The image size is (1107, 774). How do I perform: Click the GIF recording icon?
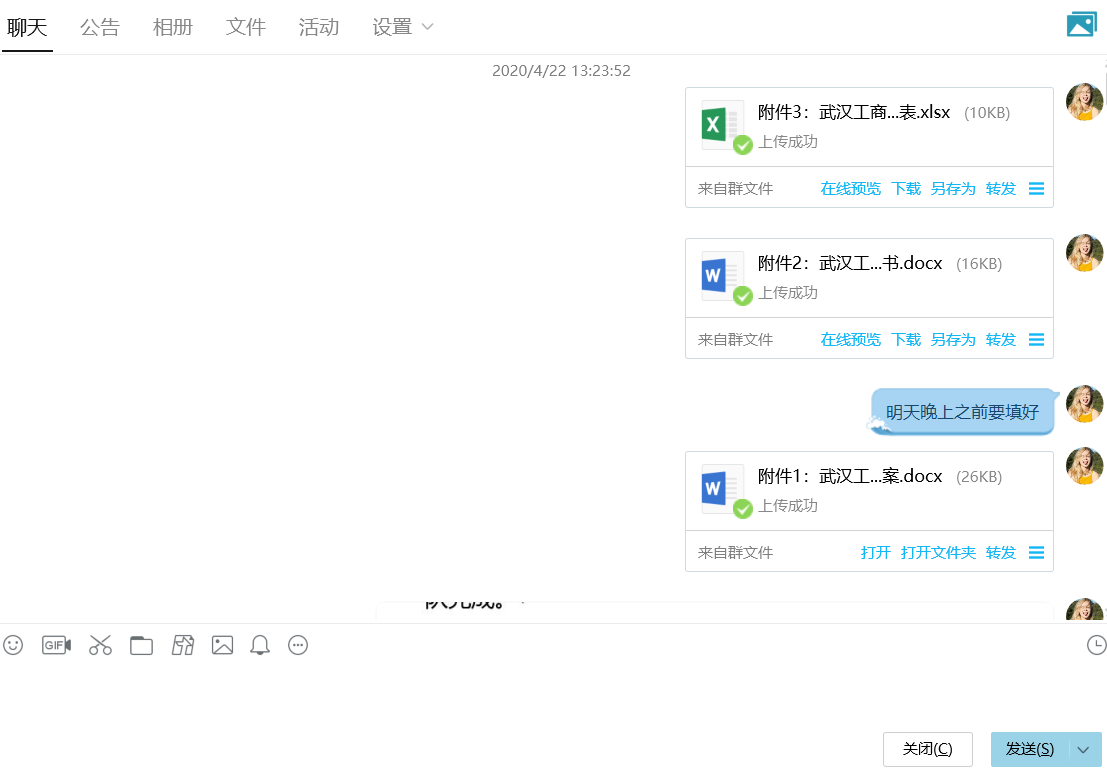pyautogui.click(x=56, y=645)
